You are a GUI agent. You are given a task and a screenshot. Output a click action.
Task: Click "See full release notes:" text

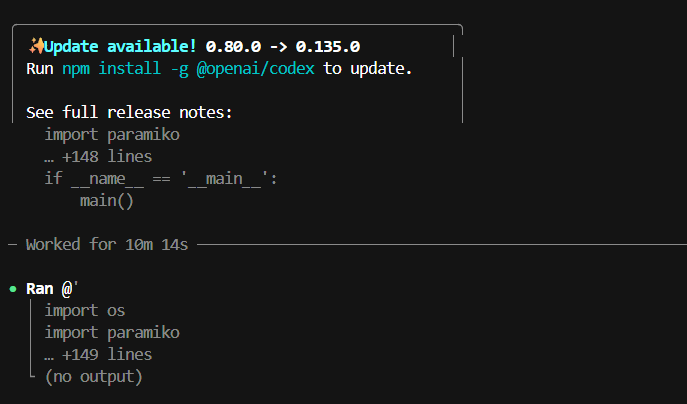point(129,113)
